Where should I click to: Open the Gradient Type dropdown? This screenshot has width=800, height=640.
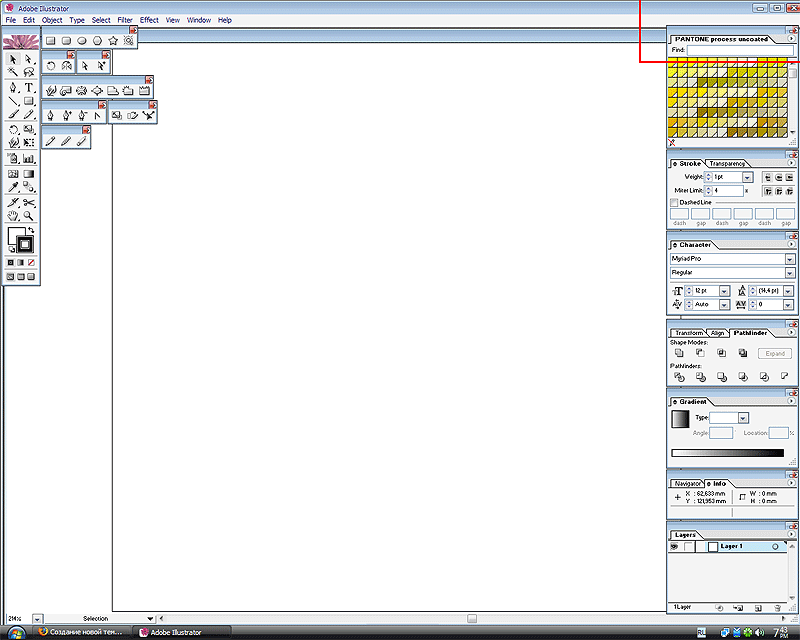[x=743, y=418]
